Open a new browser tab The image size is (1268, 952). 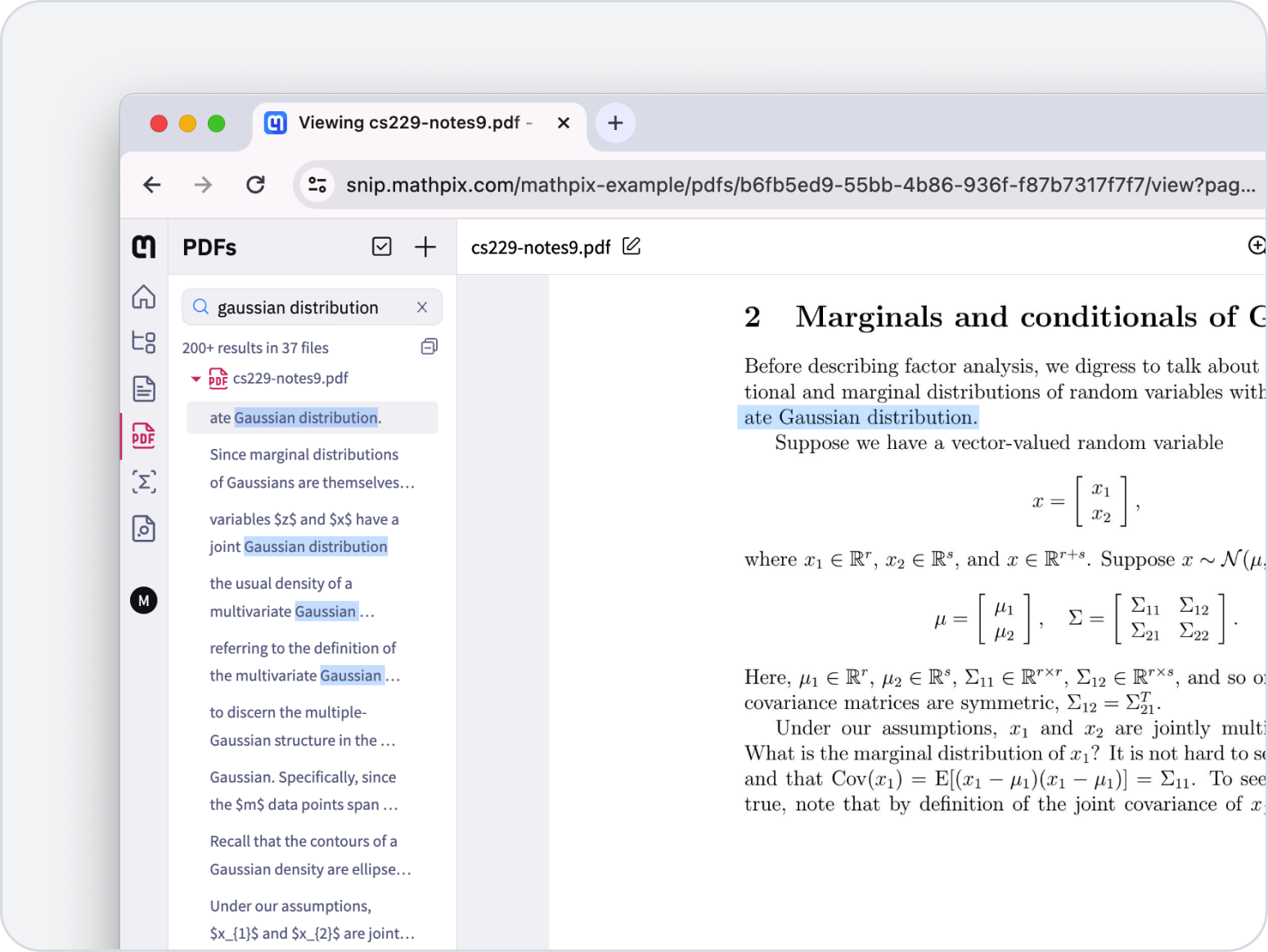[x=615, y=123]
